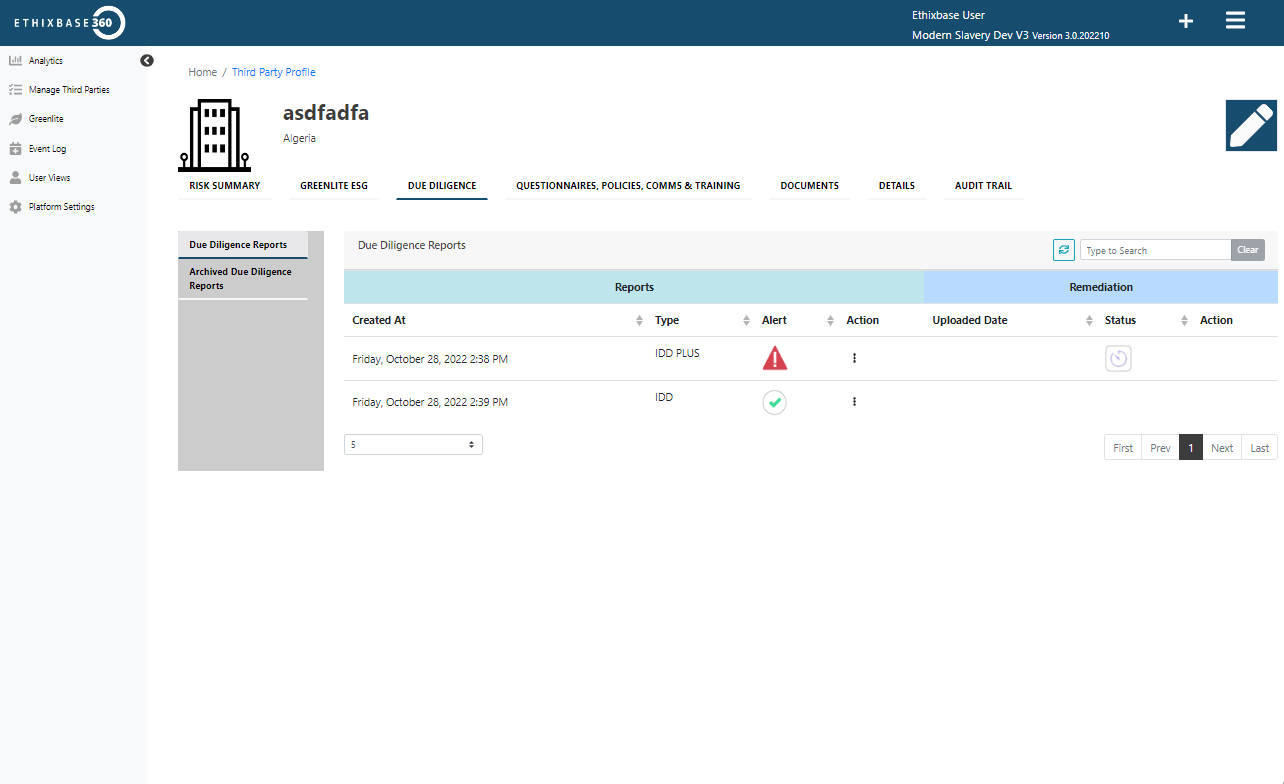Screen dimensions: 1284x784
Task: Open the Analytics section via its chart icon
Action: coord(16,60)
